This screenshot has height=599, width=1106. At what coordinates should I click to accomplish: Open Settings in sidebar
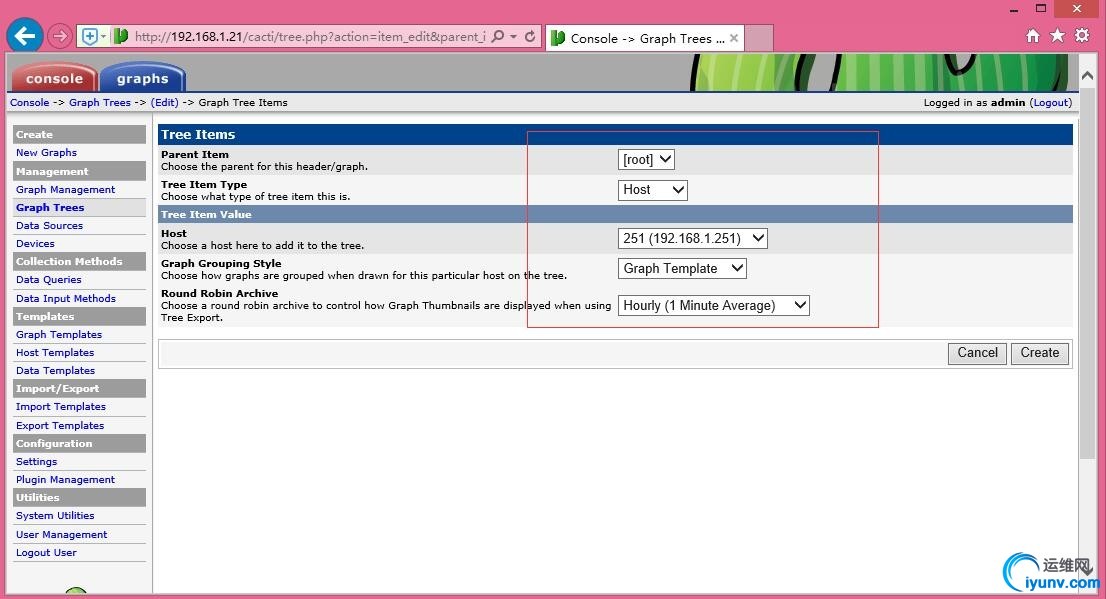tap(37, 461)
